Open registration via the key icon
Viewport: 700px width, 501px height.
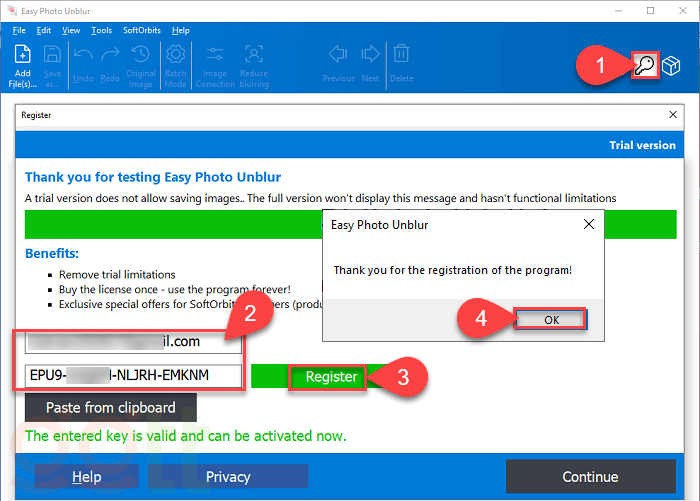point(645,66)
